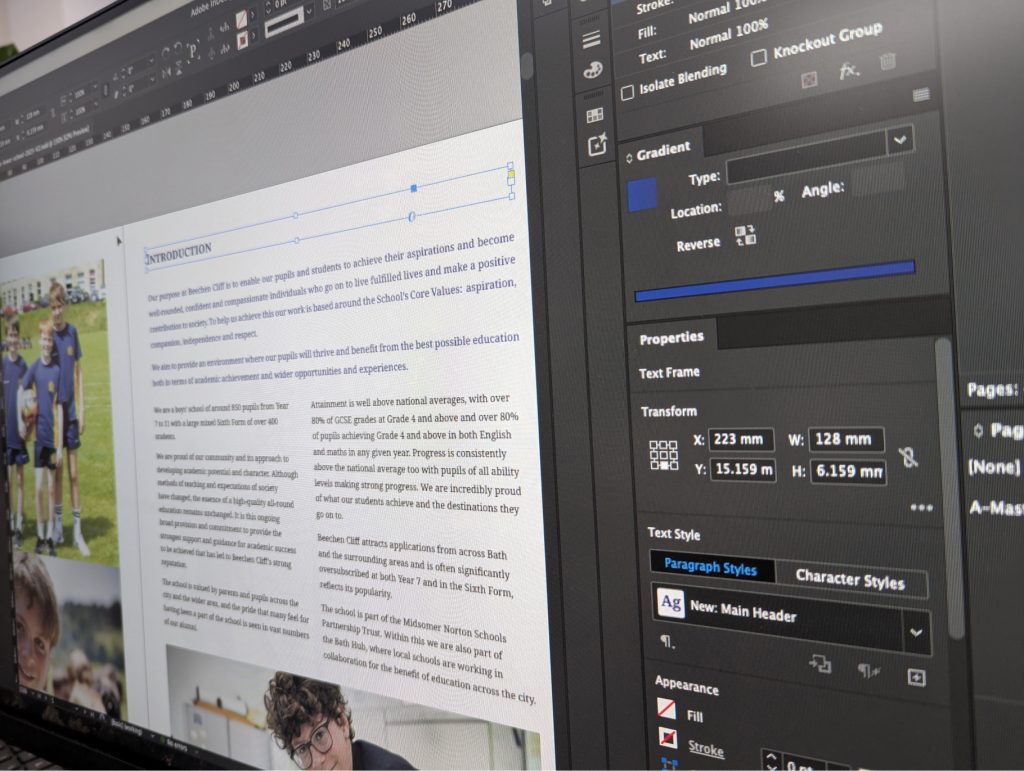Open the Properties panel tab
This screenshot has height=771, width=1024.
tap(671, 339)
